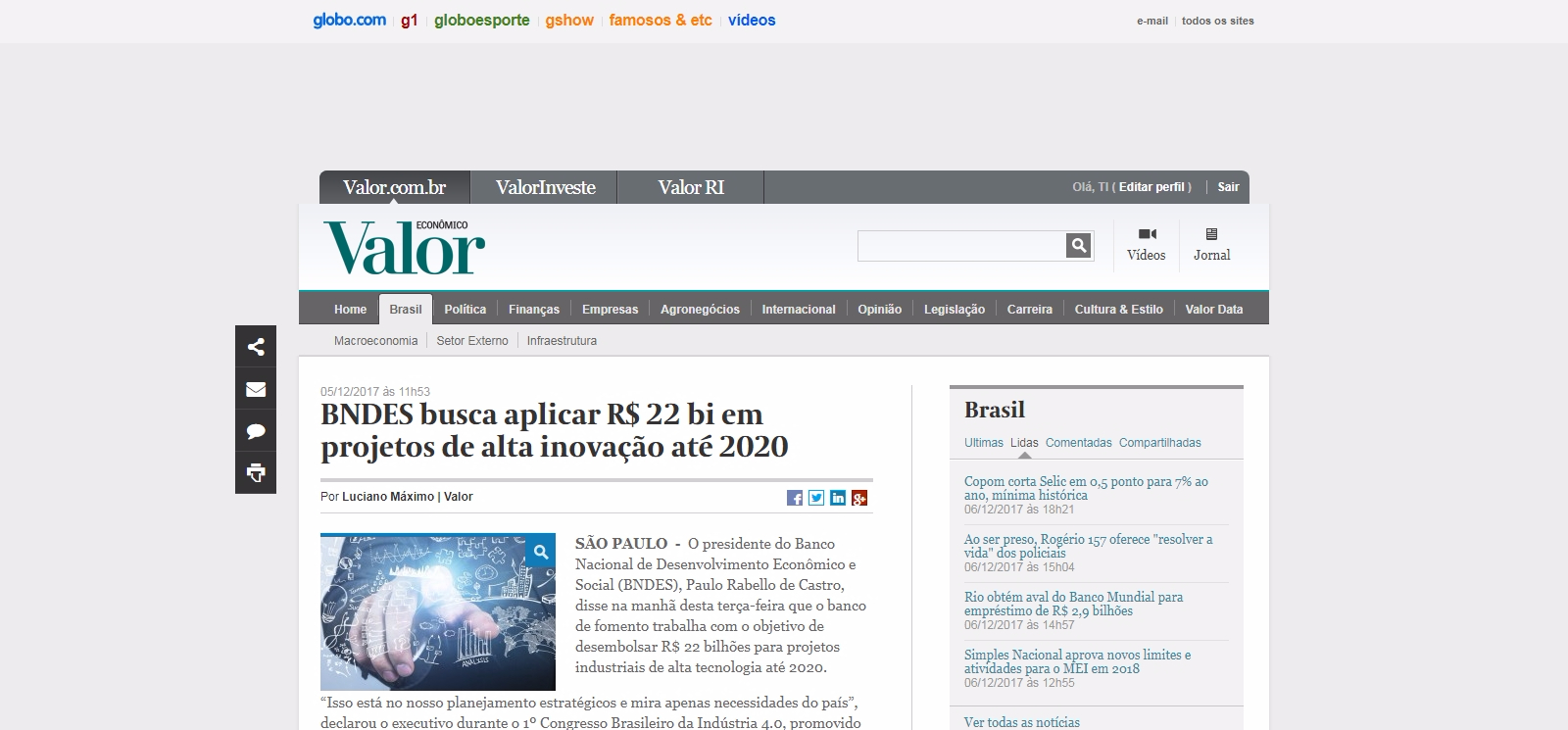Click Ver todas as notícias link
This screenshot has width=1568, height=730.
[x=1022, y=722]
